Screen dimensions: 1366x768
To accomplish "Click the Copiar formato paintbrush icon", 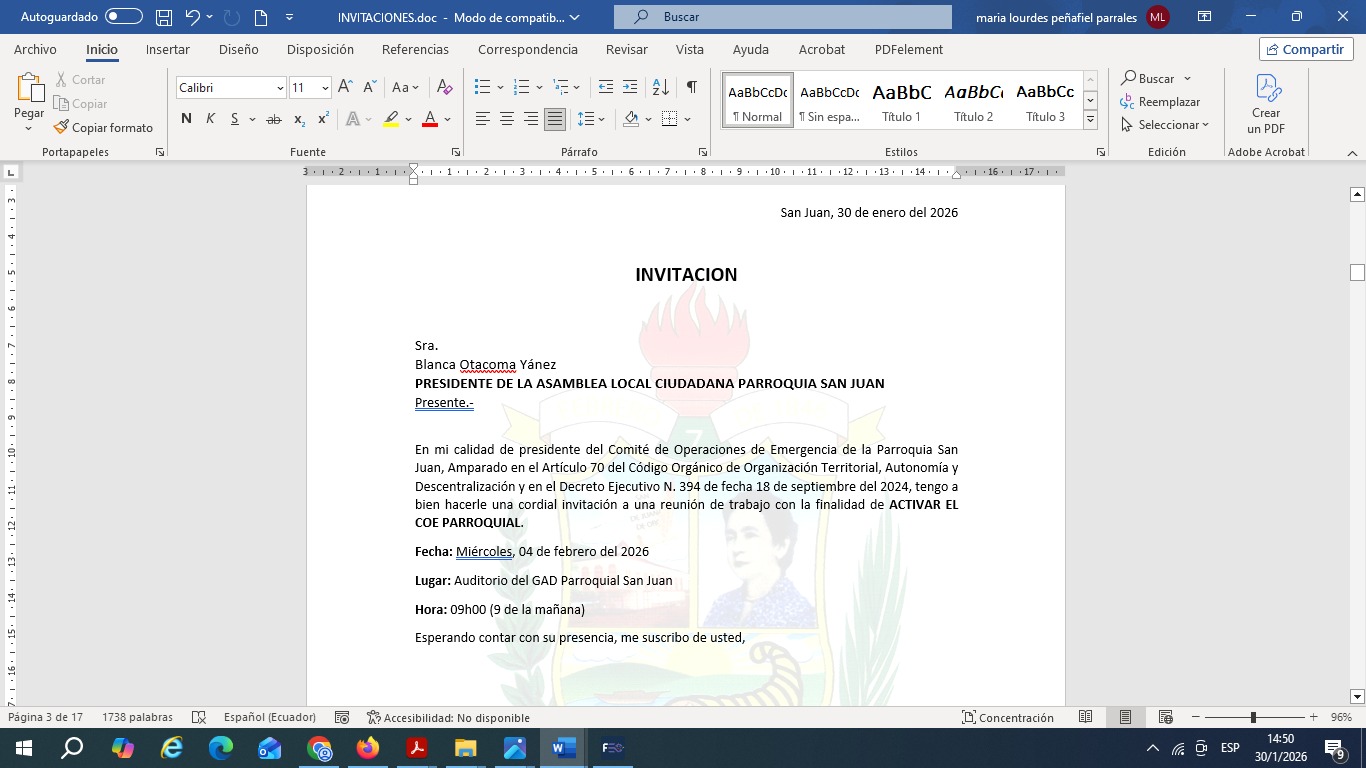I will click(x=61, y=127).
